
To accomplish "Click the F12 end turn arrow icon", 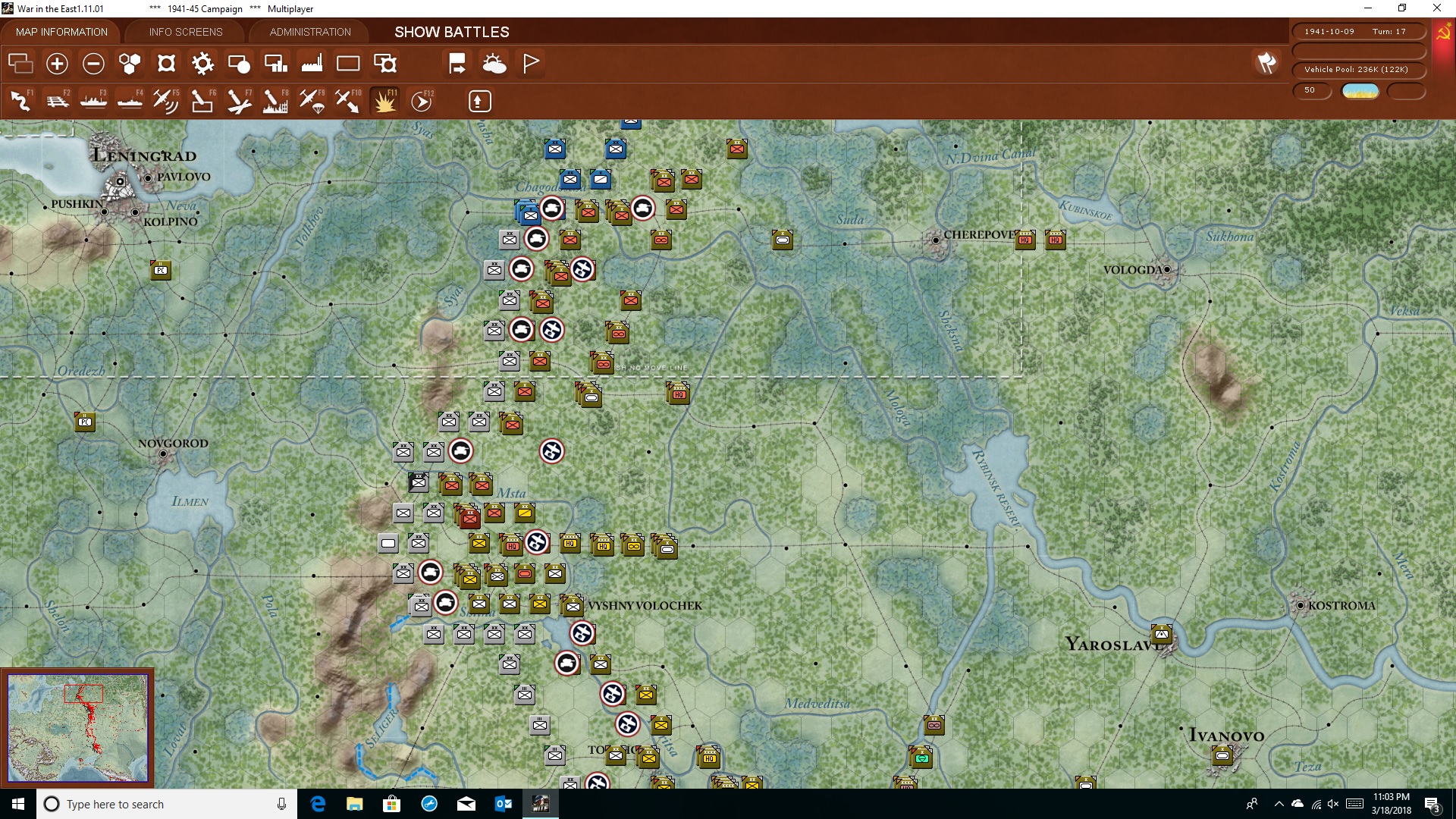I will (x=422, y=101).
